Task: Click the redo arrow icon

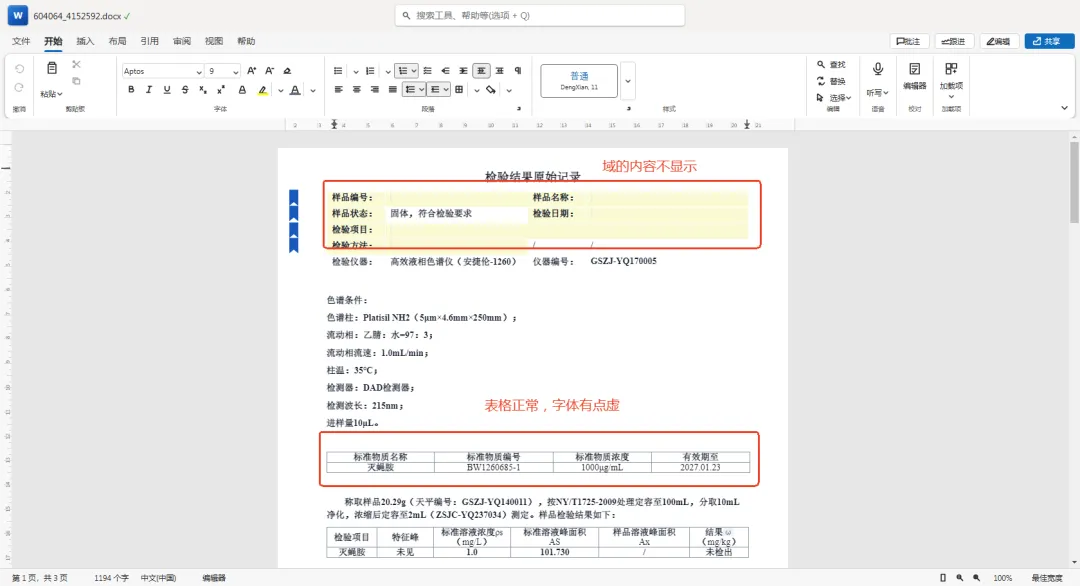Action: (x=19, y=87)
